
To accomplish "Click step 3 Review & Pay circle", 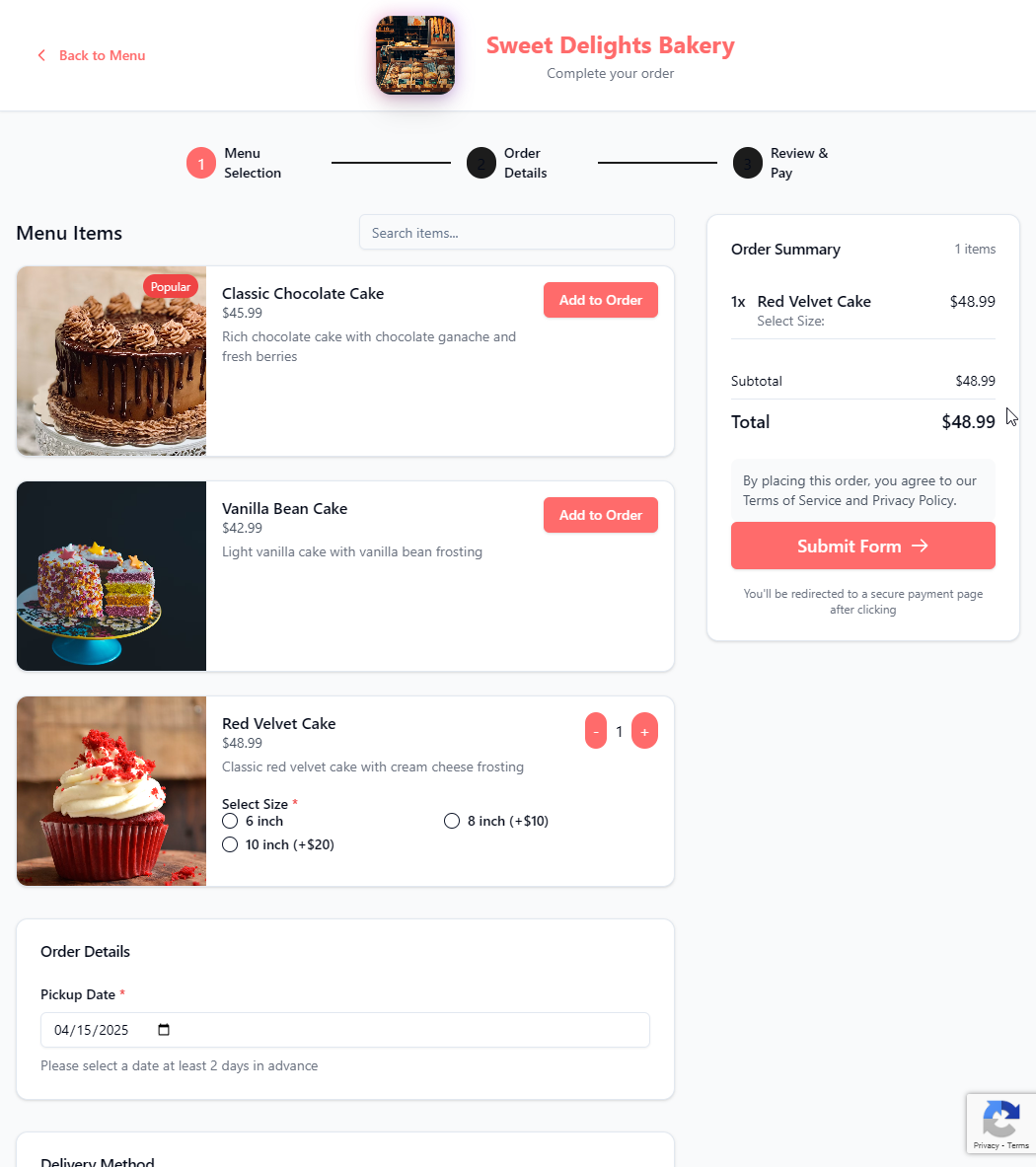I will click(x=747, y=163).
